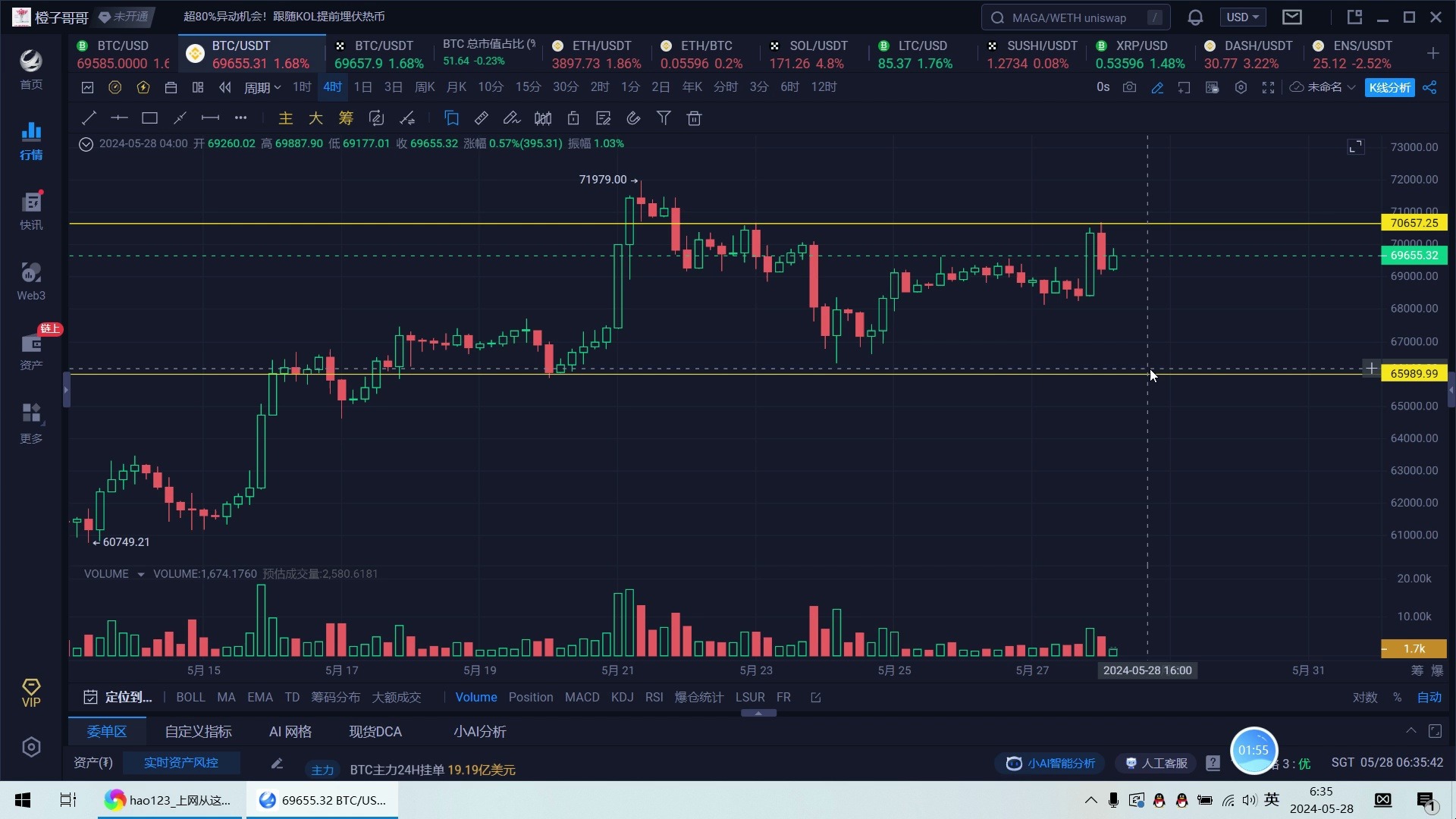Open 行情 market sidebar item
Viewport: 1456px width, 819px height.
31,141
